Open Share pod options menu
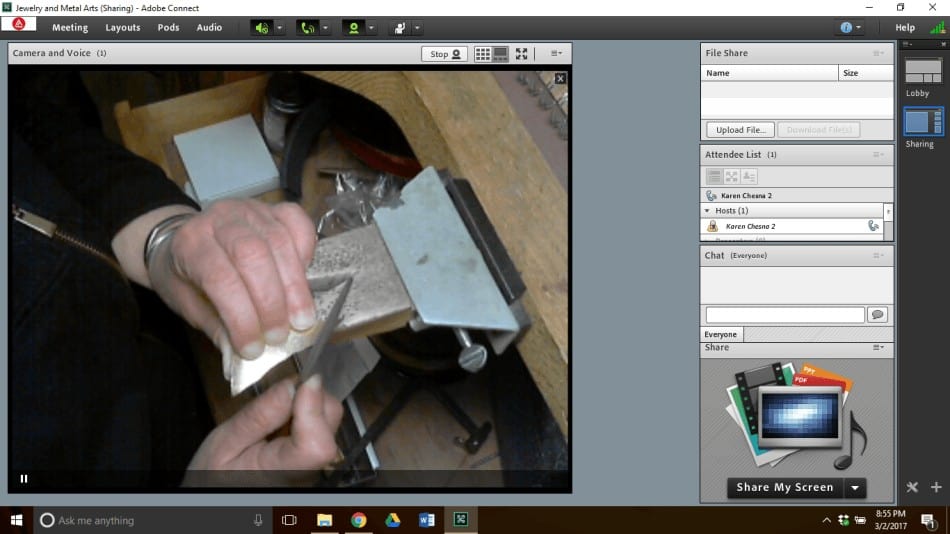This screenshot has width=950, height=534. [878, 347]
